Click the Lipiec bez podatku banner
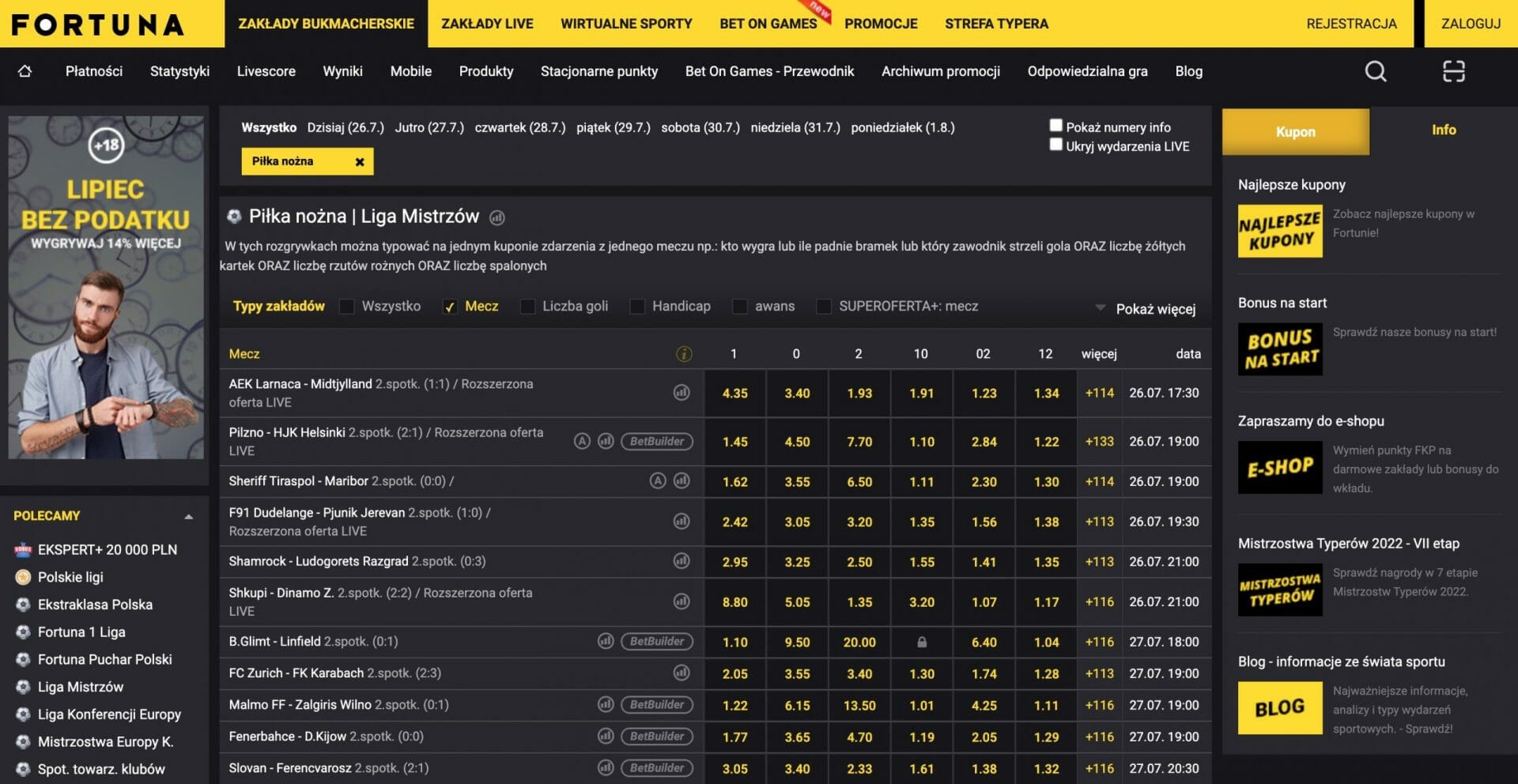Image resolution: width=1518 pixels, height=784 pixels. (x=106, y=287)
